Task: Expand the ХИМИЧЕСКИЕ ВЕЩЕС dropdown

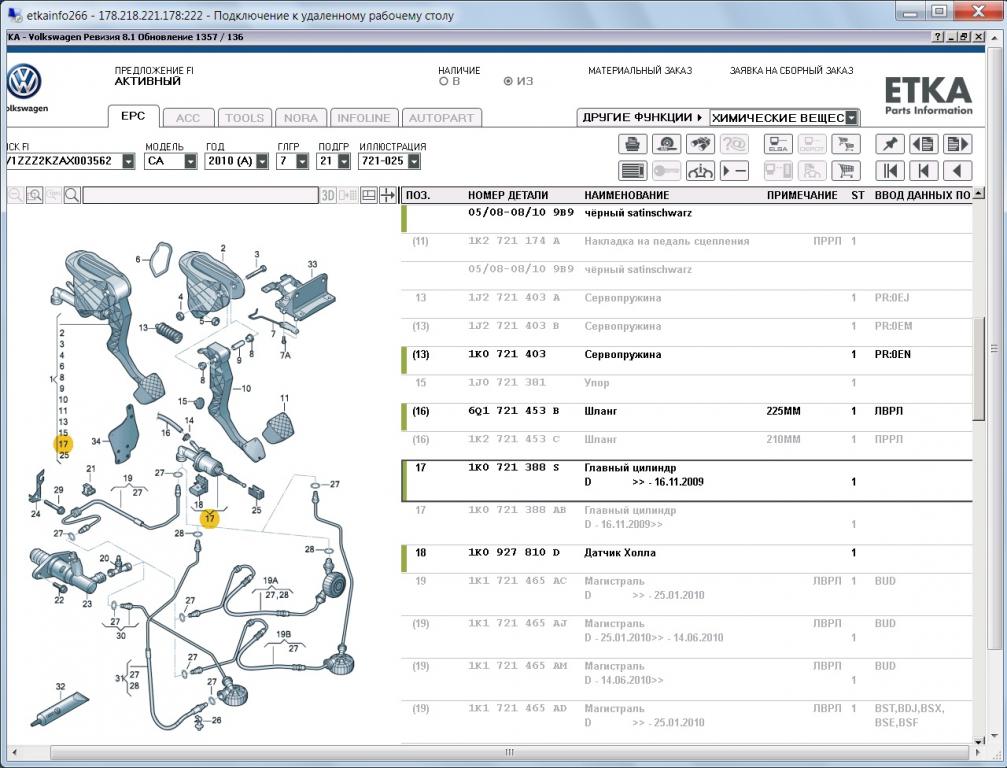Action: pyautogui.click(x=852, y=118)
